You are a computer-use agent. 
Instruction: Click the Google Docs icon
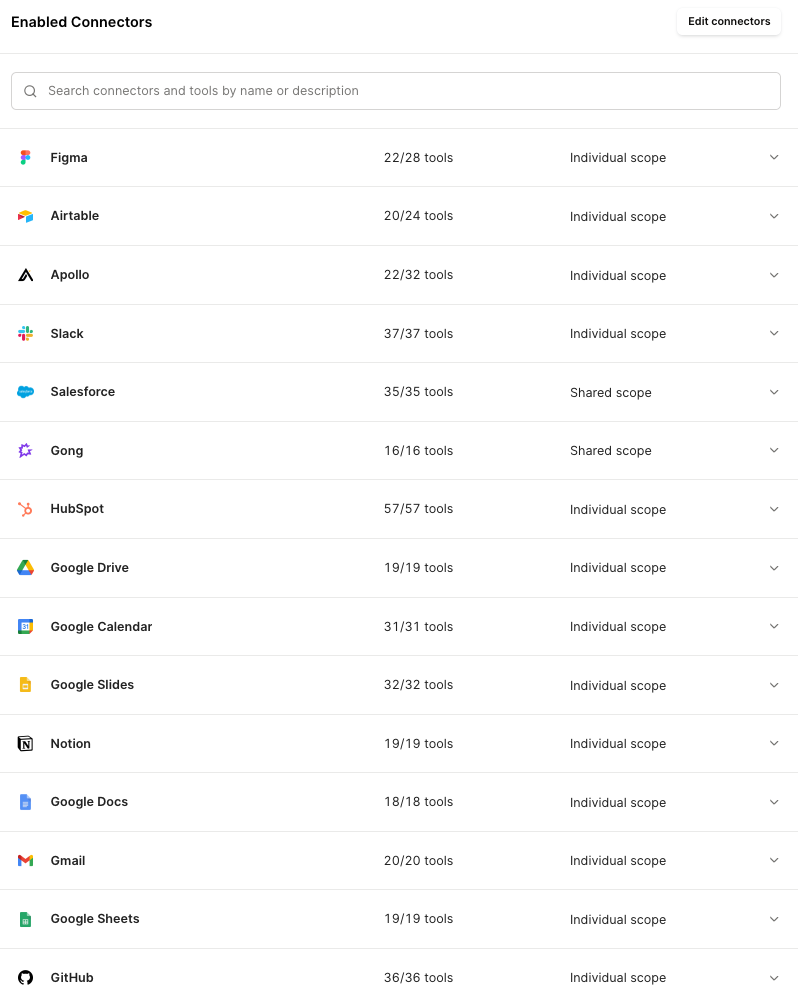pyautogui.click(x=25, y=802)
